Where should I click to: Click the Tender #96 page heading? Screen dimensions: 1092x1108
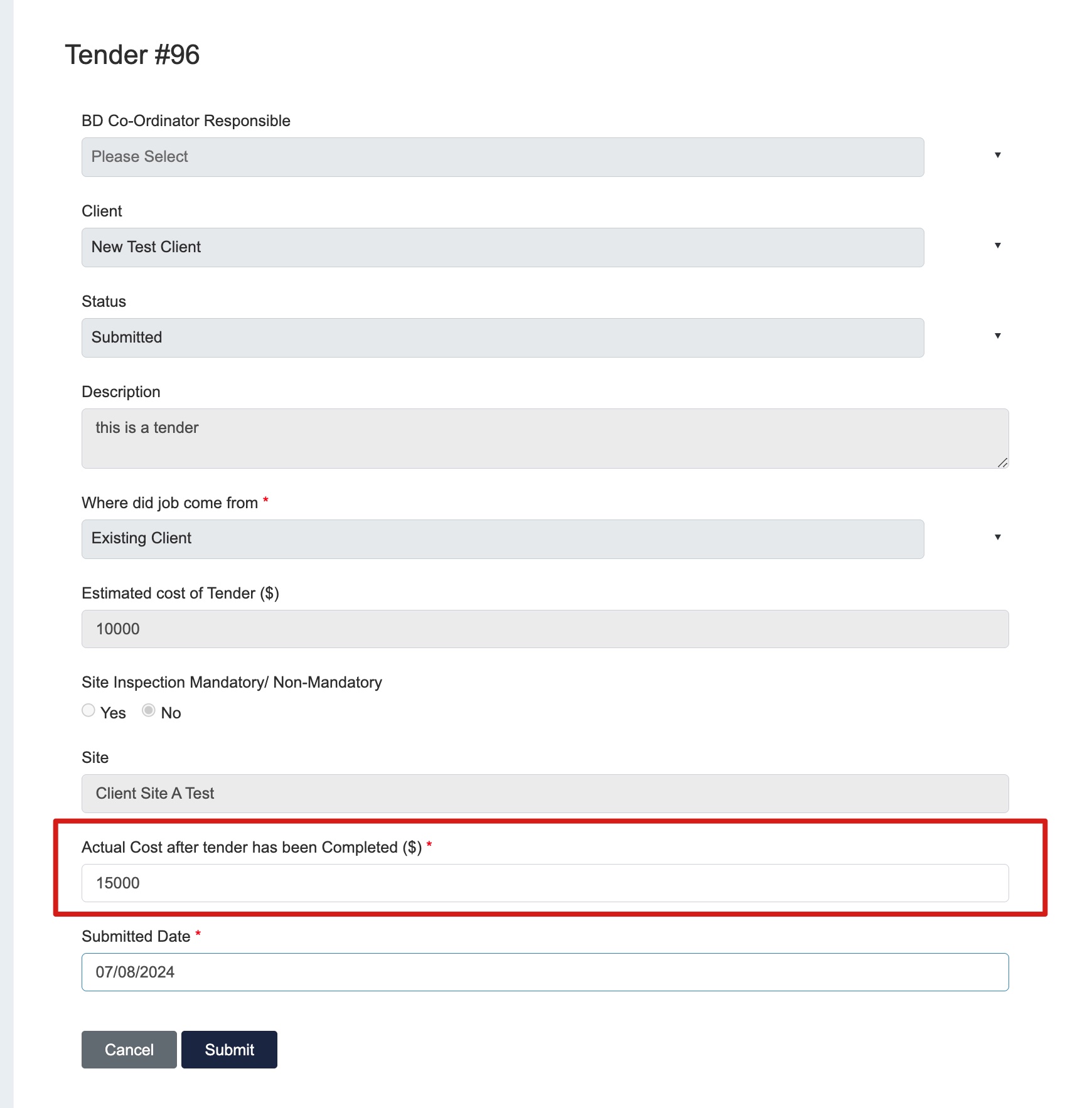tap(132, 55)
